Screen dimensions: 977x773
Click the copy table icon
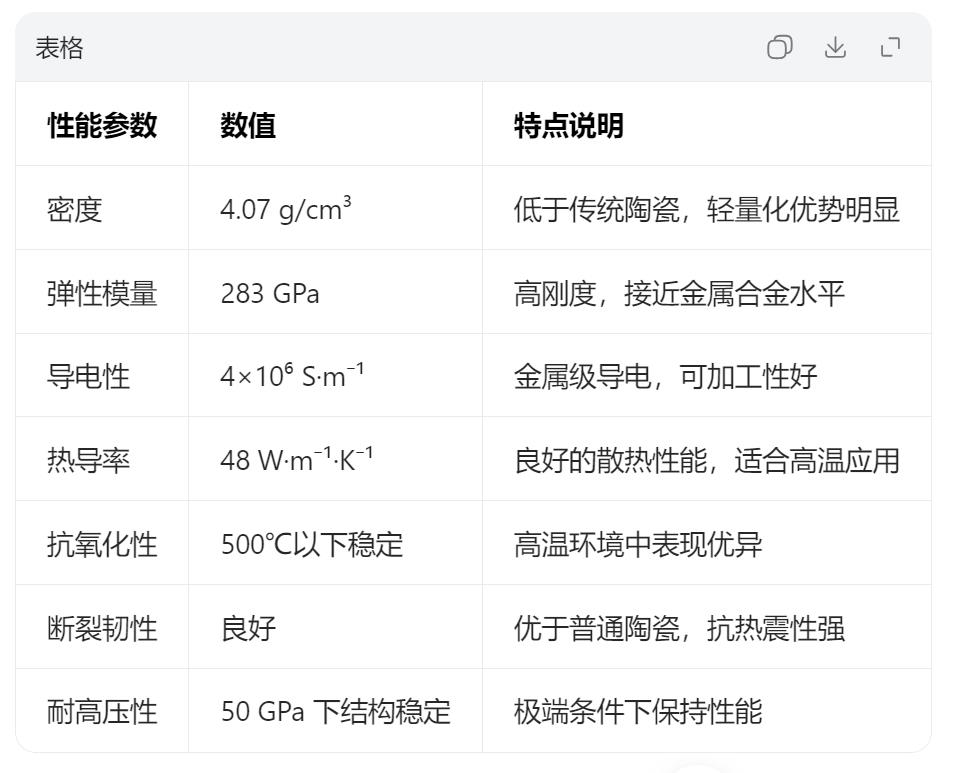pyautogui.click(x=779, y=48)
